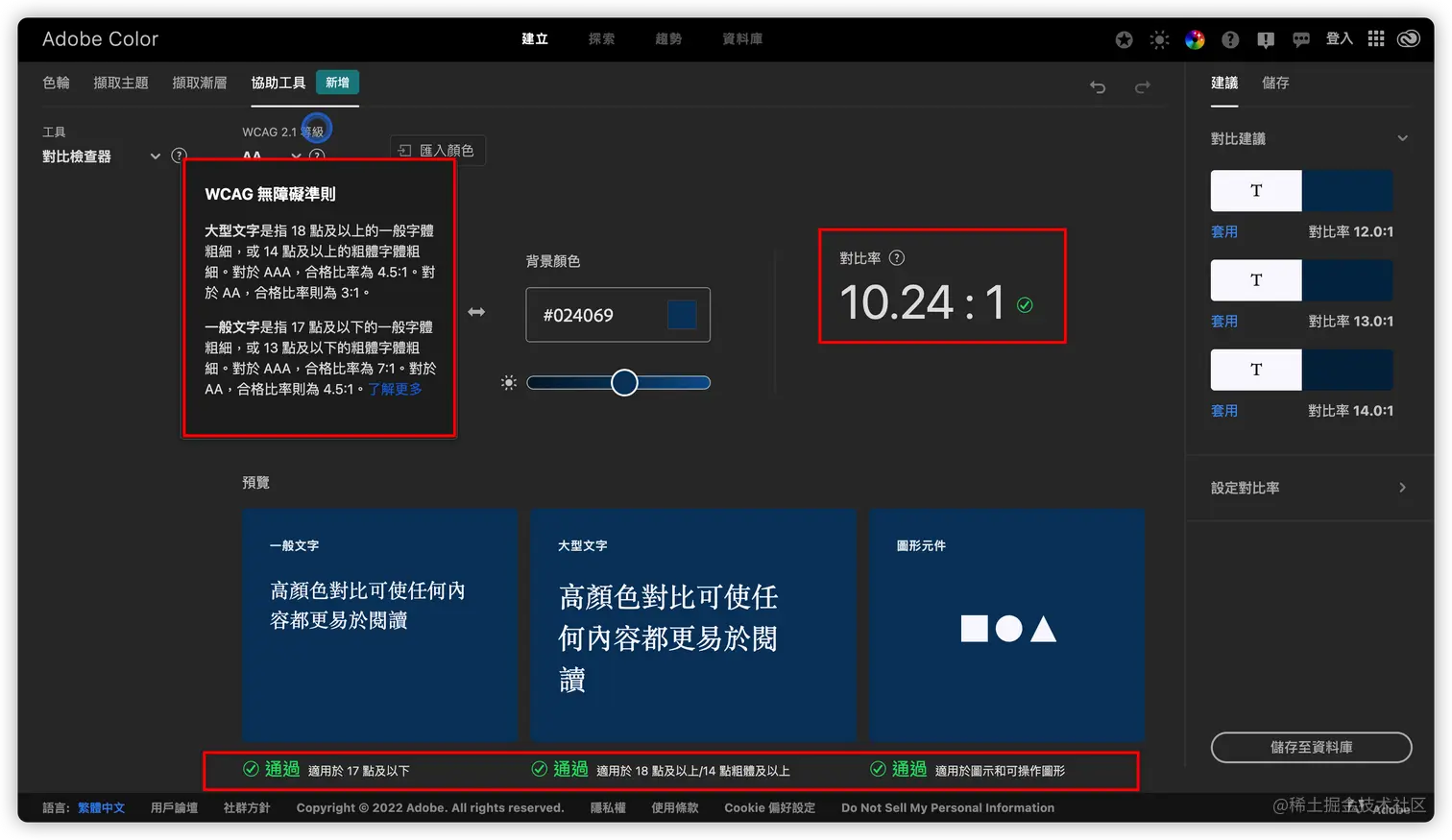Image resolution: width=1452 pixels, height=840 pixels.
Task: Click the help icon beside 對比檢查器
Action: click(179, 156)
